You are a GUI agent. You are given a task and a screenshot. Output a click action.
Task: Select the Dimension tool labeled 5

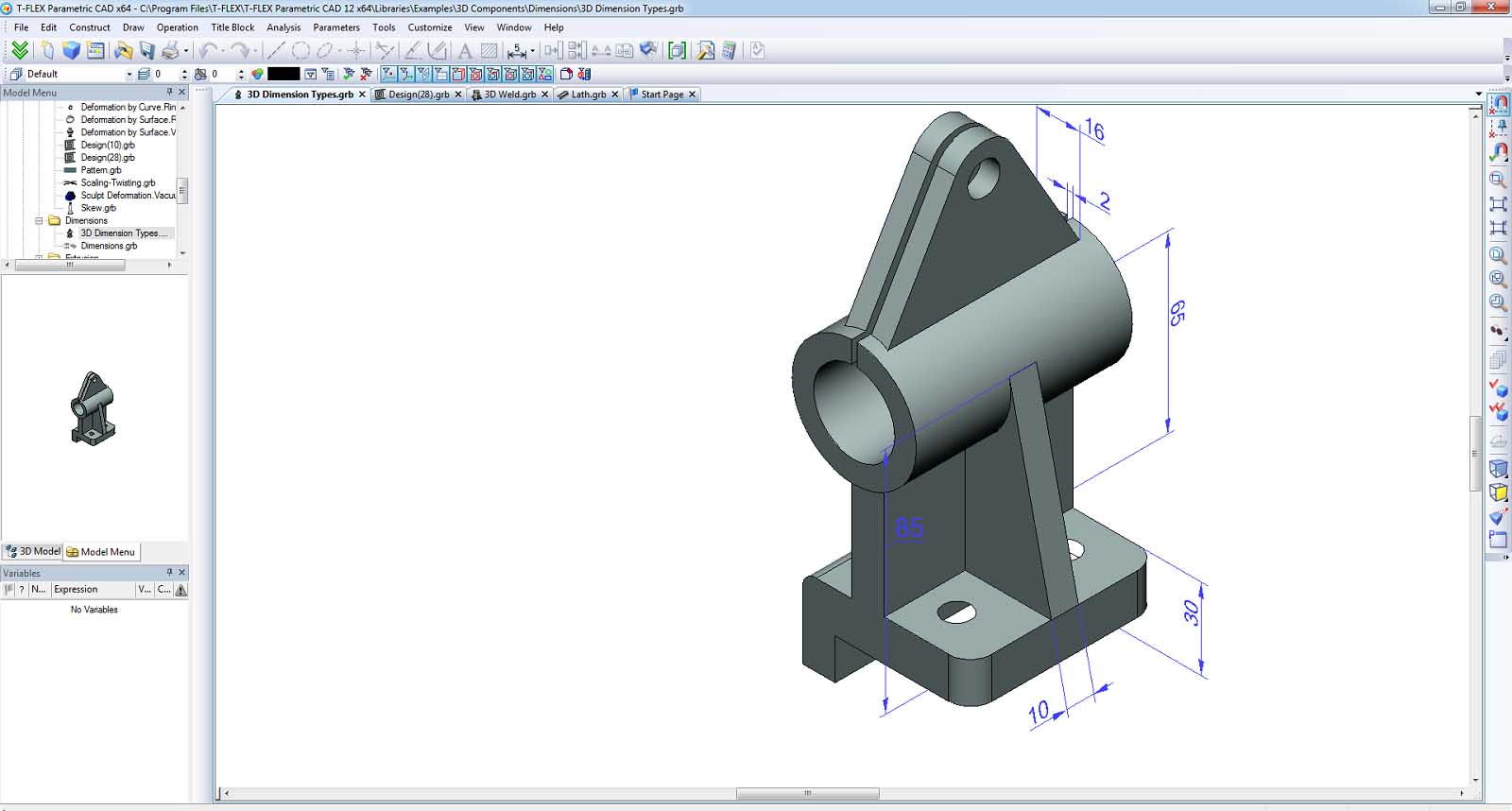point(517,50)
